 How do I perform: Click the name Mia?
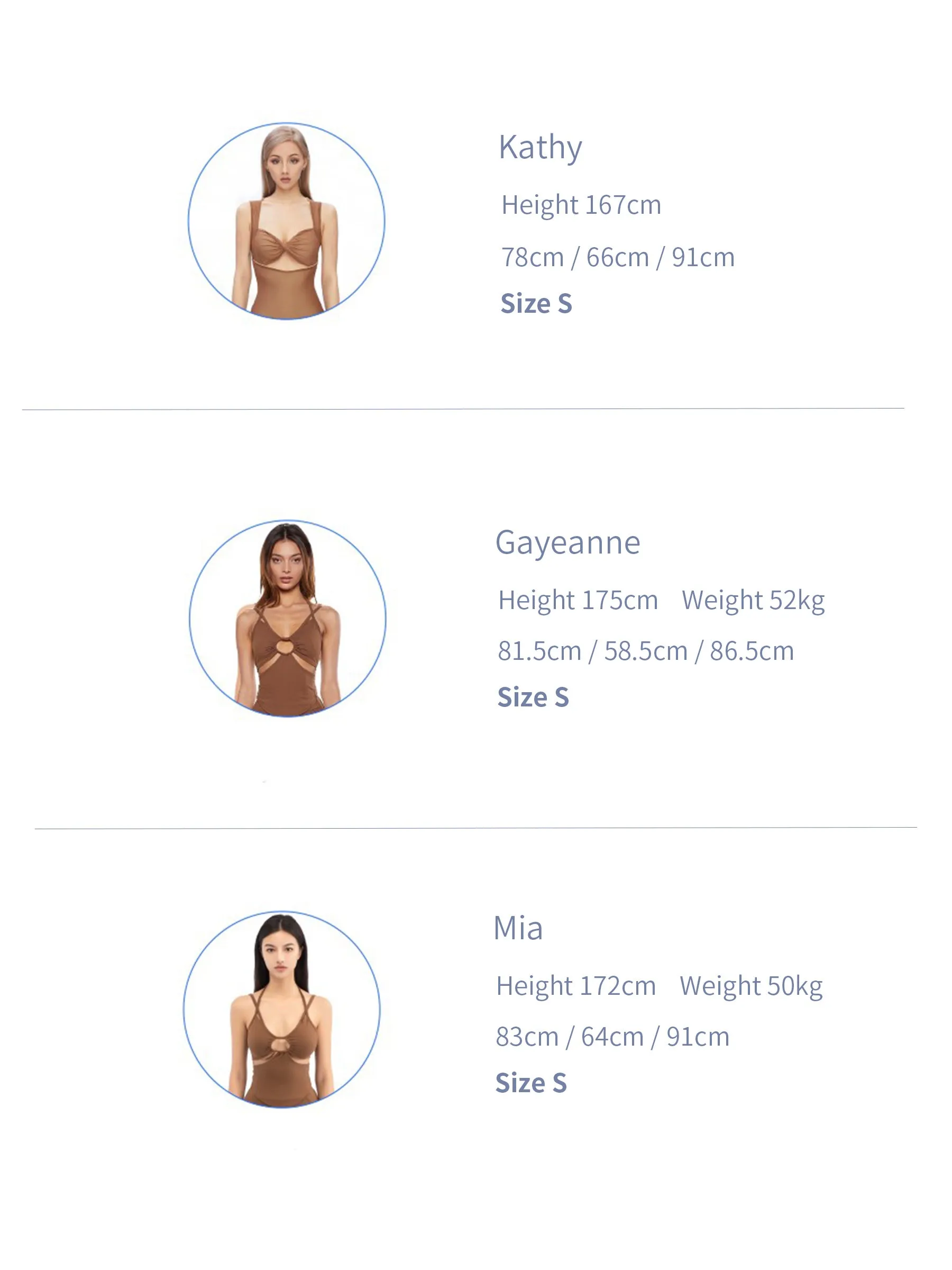pos(518,928)
